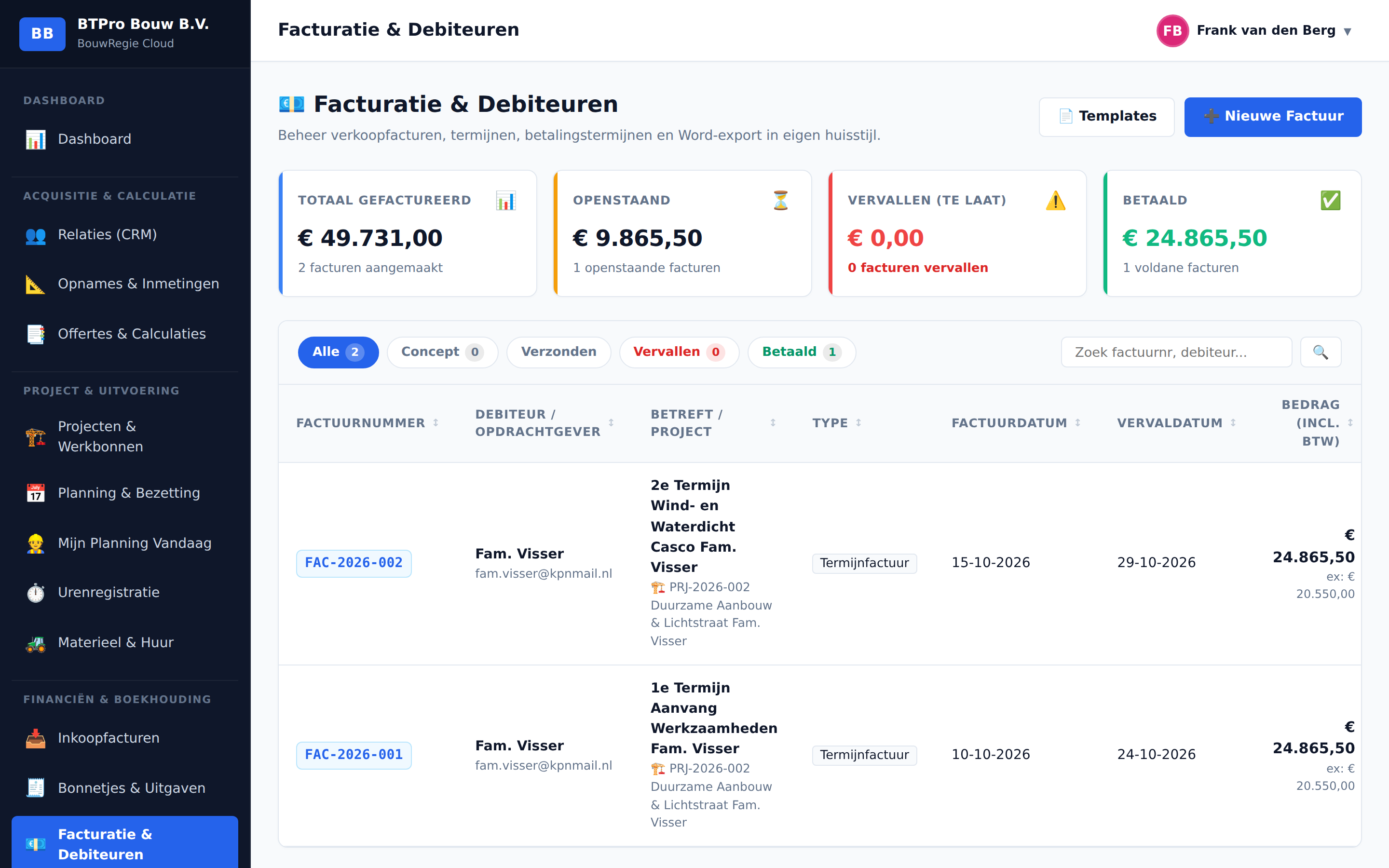Click the Relaties (CRM) people icon
Viewport: 1389px width, 868px height.
[36, 235]
